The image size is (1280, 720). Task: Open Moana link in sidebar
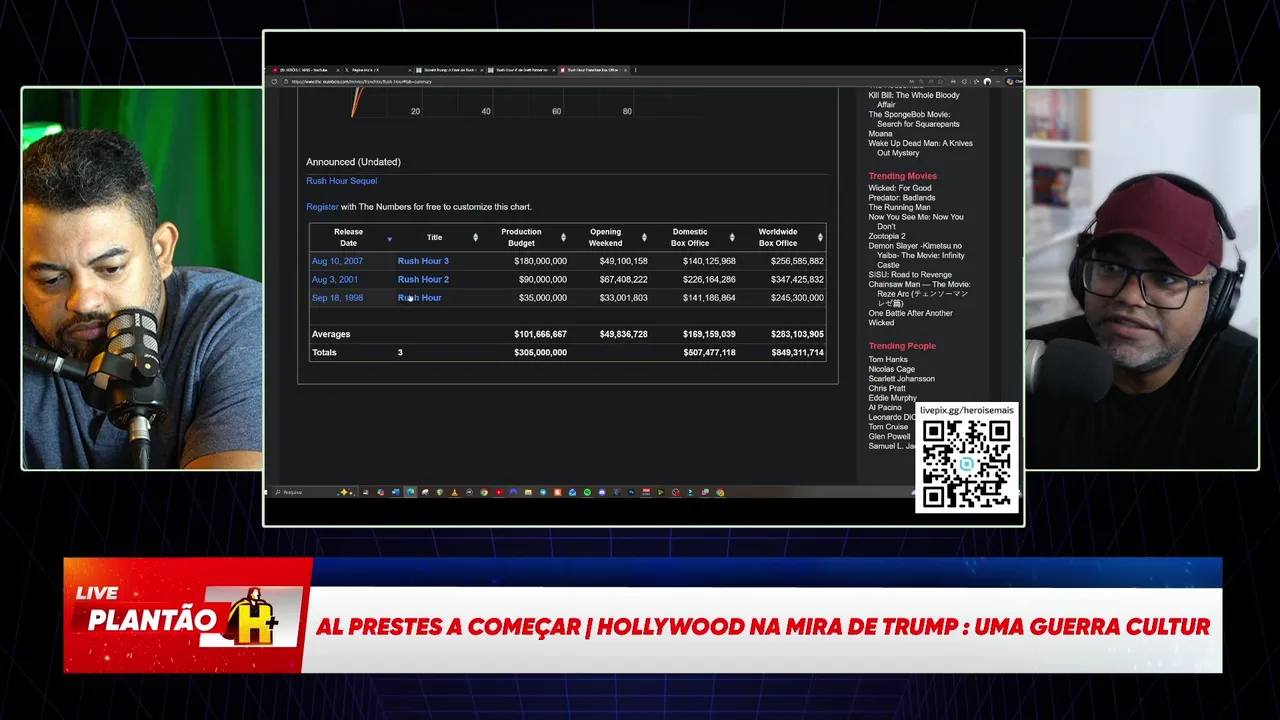[880, 134]
